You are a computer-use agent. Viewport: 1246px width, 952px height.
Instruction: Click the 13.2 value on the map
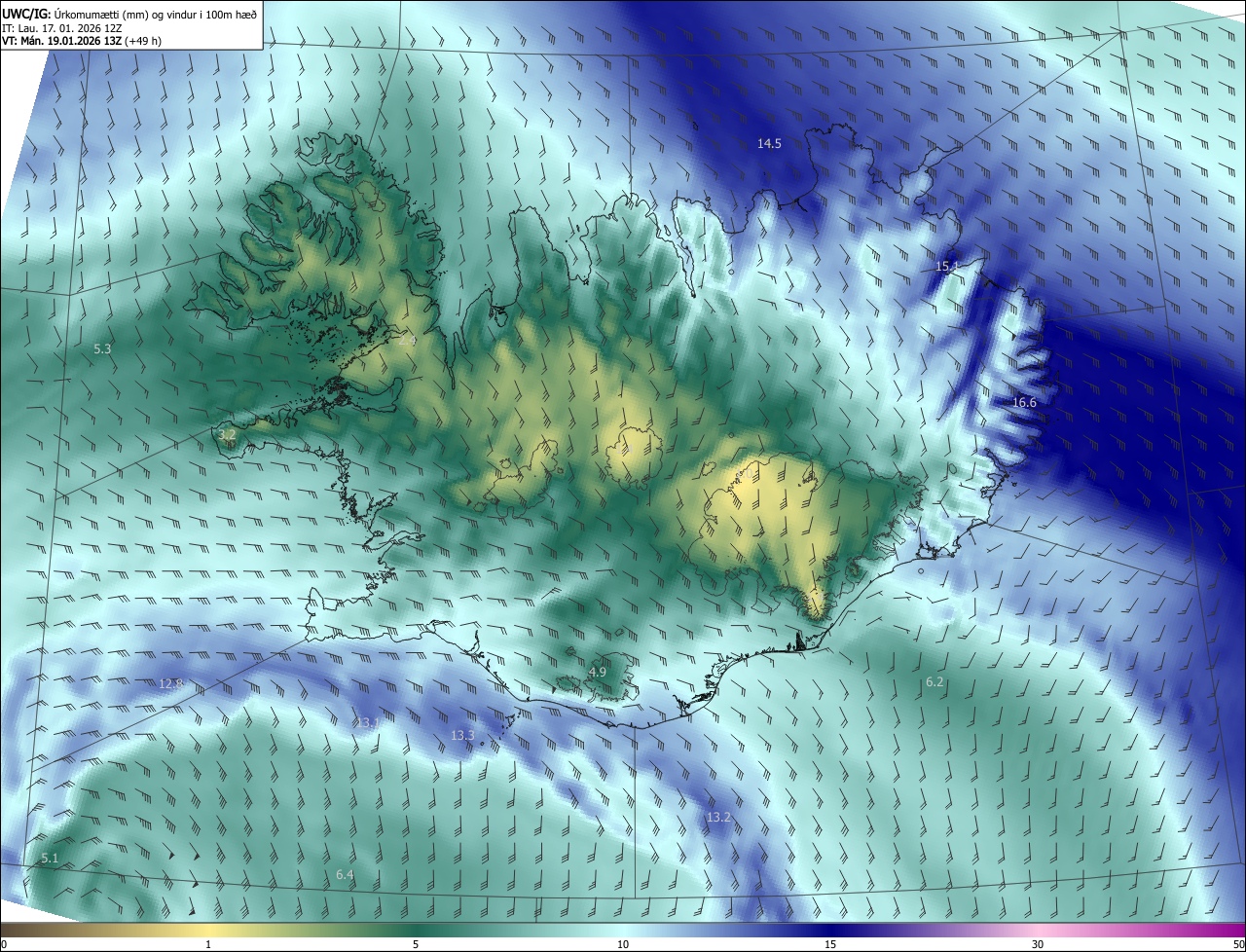point(718,817)
